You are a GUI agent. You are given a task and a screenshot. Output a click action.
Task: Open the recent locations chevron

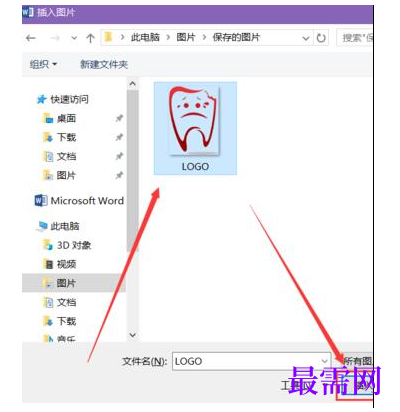[x=74, y=38]
